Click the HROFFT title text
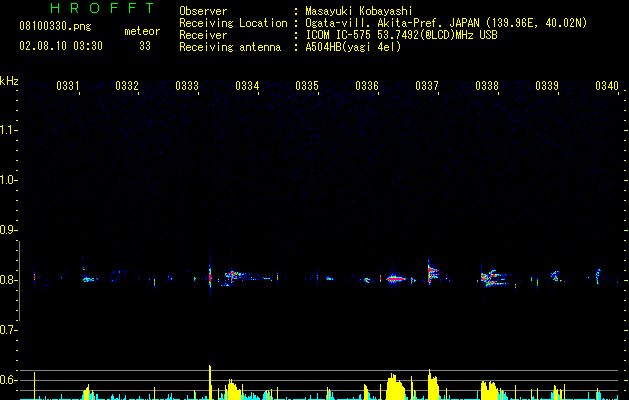629x400 pixels. [102, 8]
